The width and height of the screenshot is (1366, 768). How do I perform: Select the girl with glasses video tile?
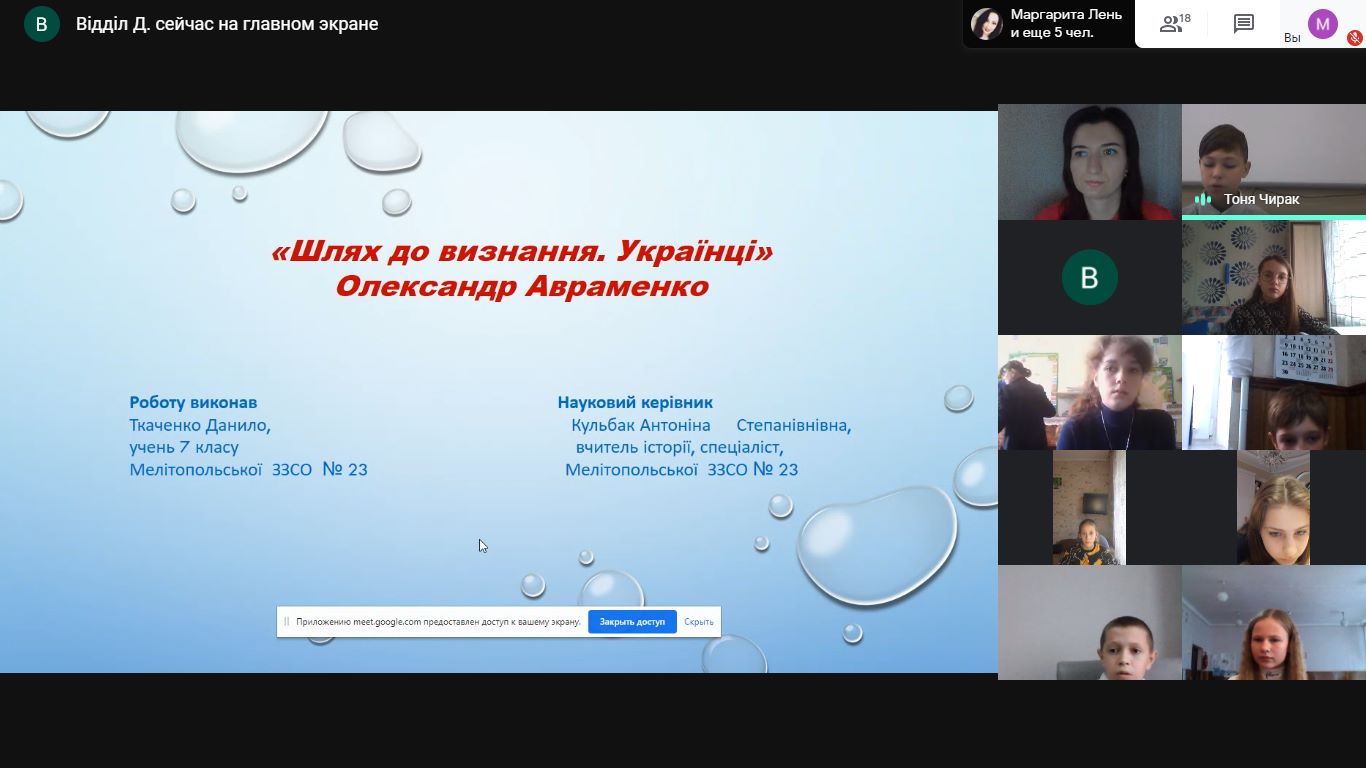1273,277
